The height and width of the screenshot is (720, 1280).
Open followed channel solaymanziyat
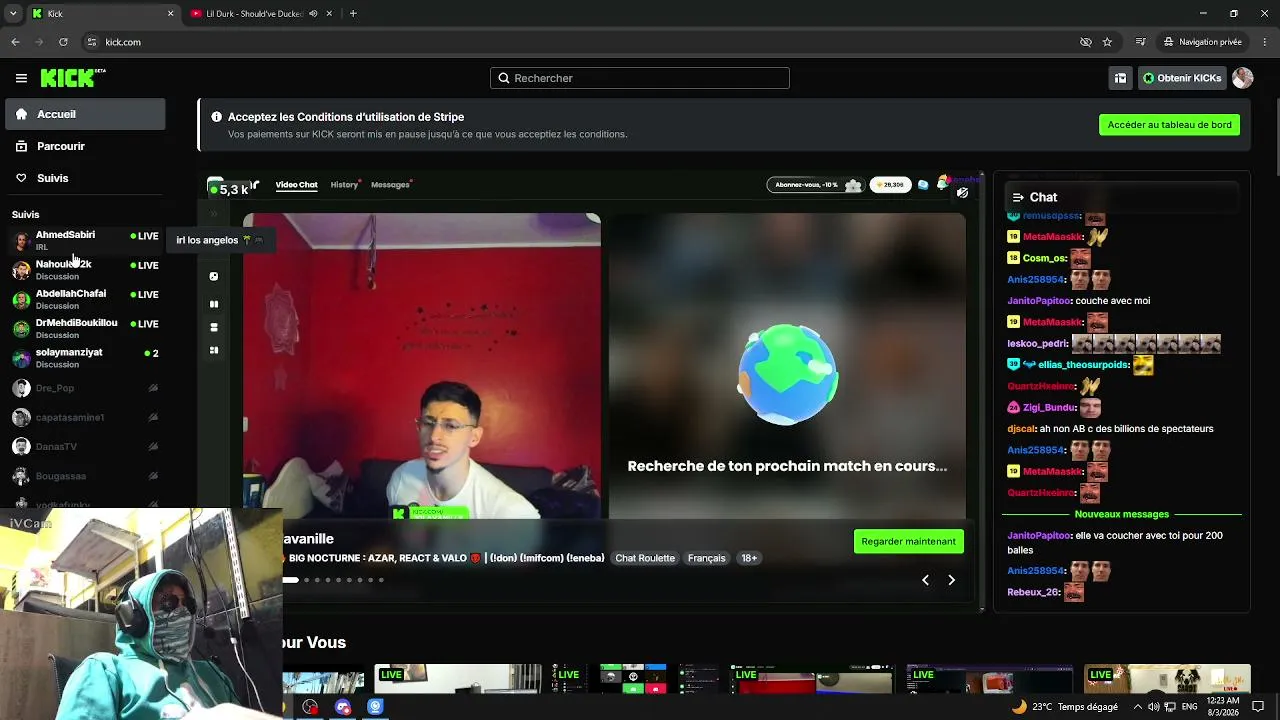[x=85, y=358]
